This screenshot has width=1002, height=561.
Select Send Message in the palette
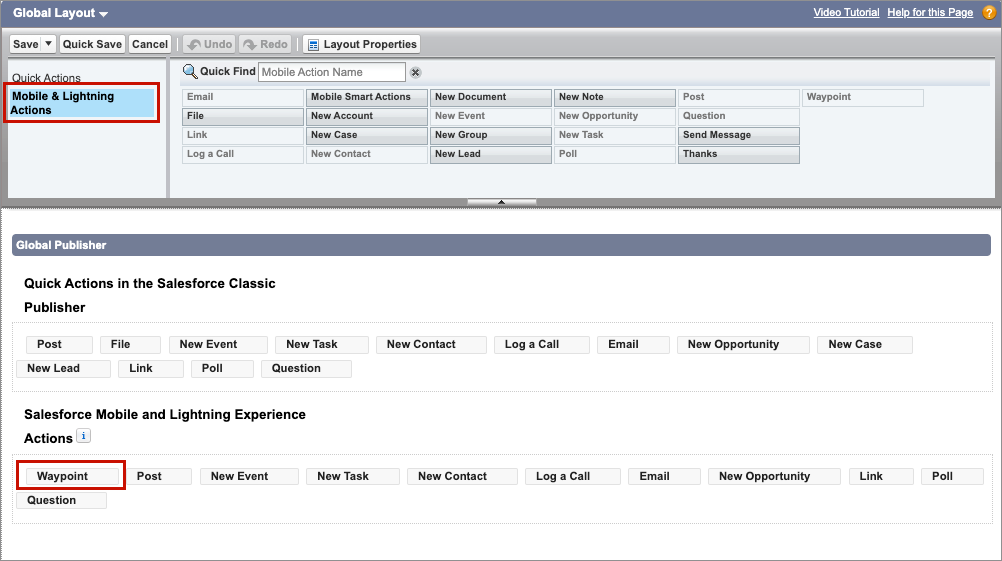[738, 135]
